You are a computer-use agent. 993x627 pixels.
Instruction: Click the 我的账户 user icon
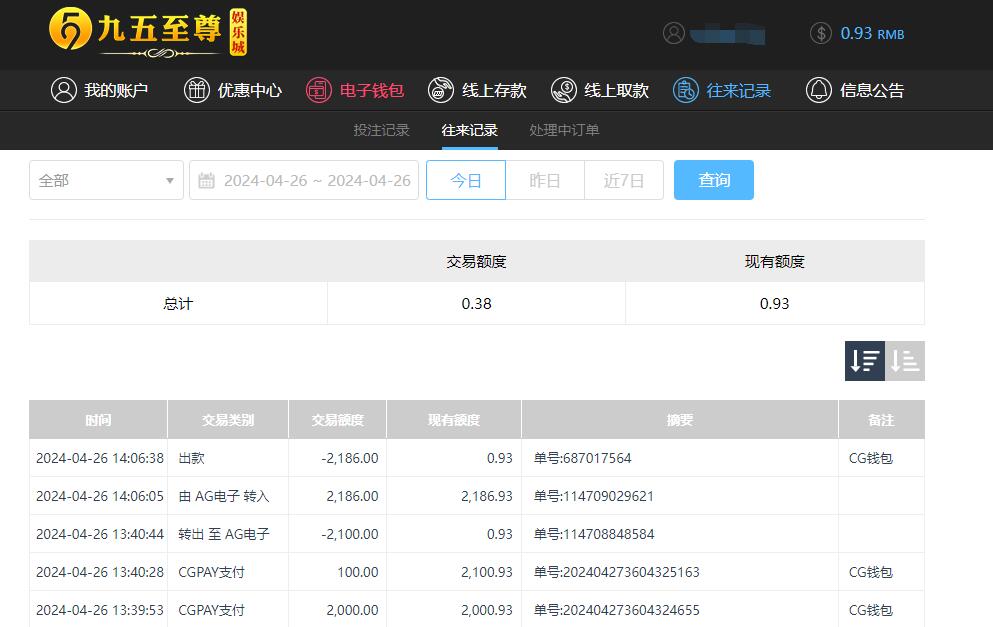point(64,90)
